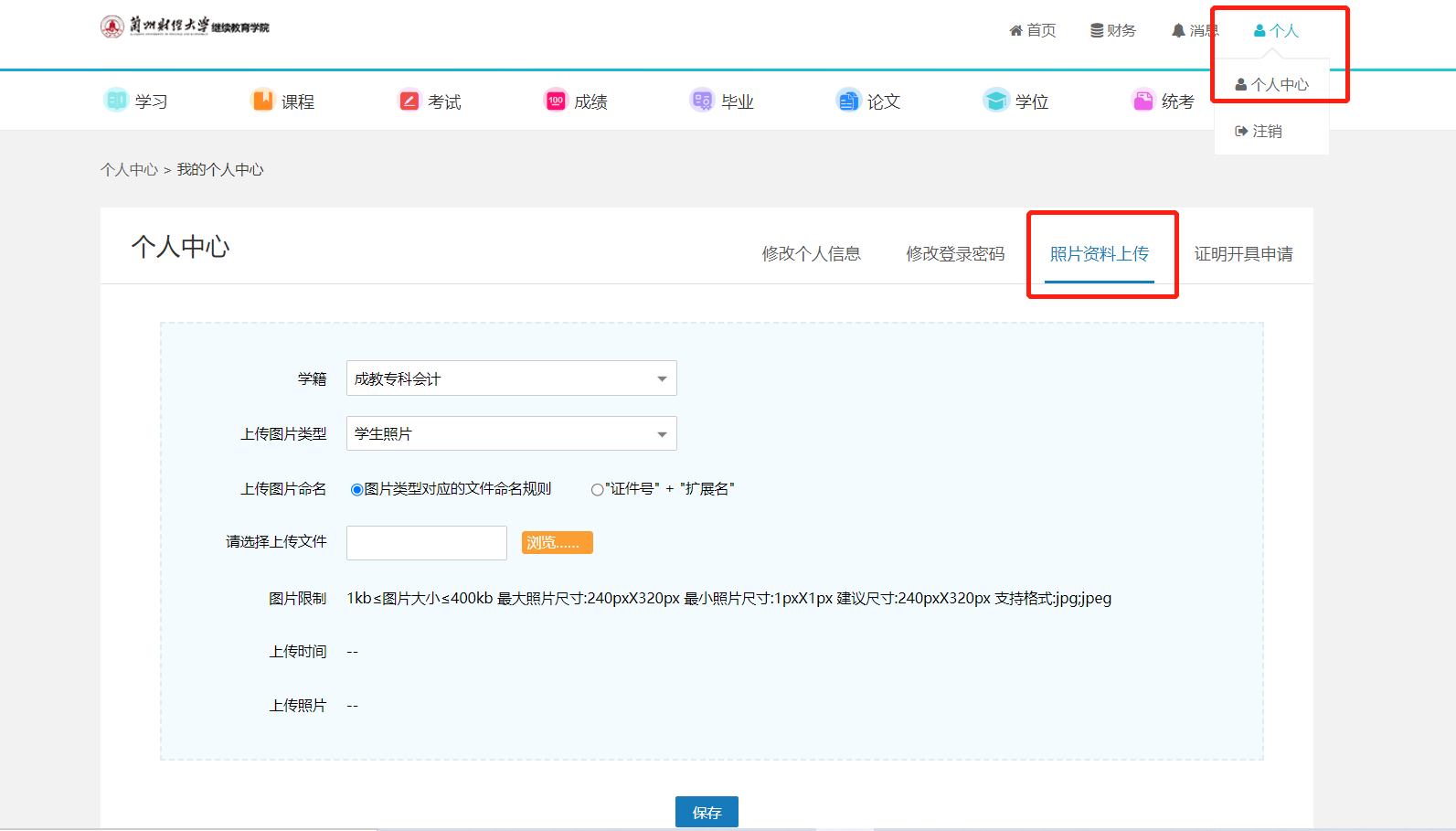Open the 学位 degree icon
The image size is (1456, 831).
[x=995, y=100]
